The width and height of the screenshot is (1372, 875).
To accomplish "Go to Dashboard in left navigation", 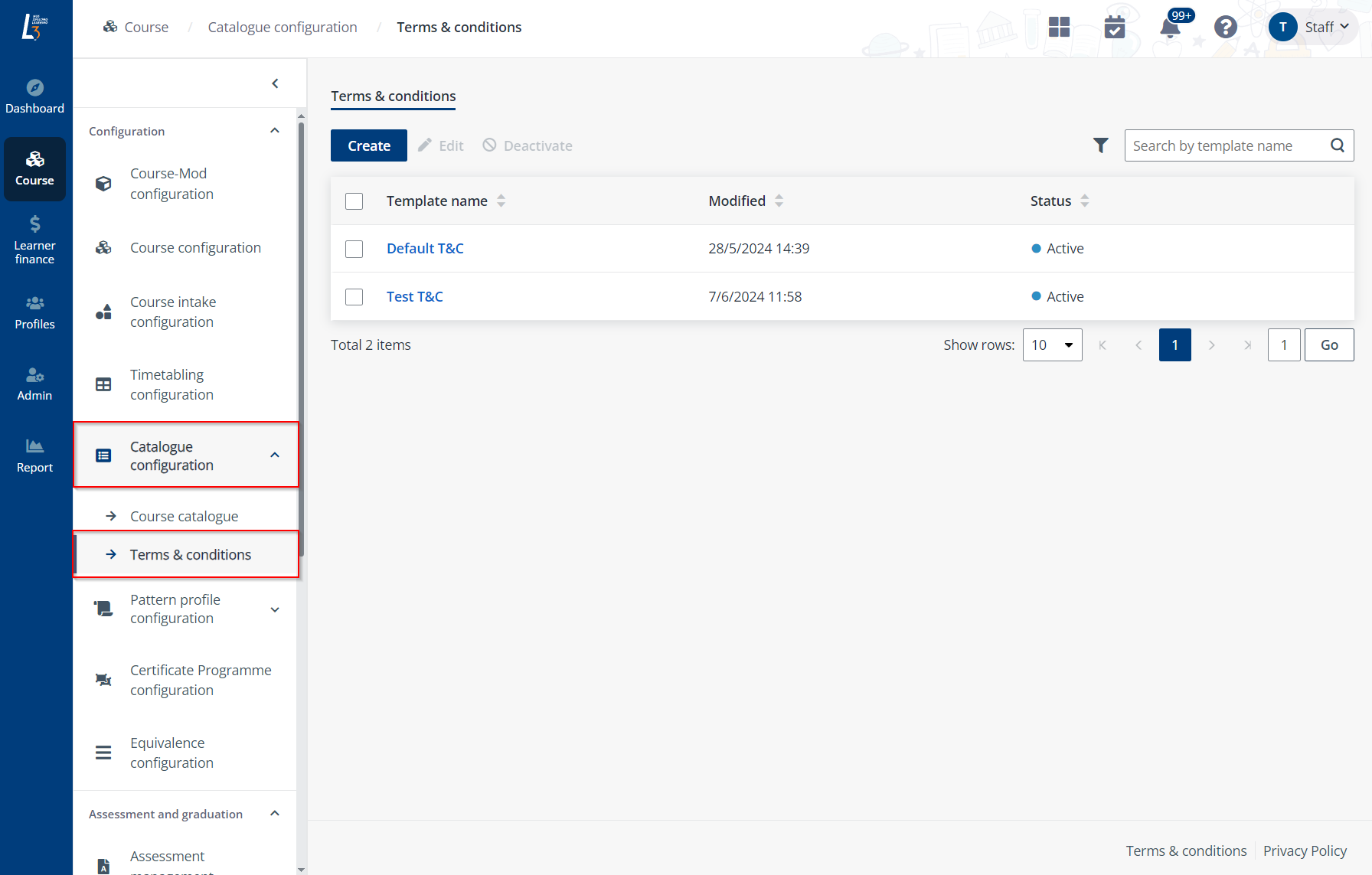I will pyautogui.click(x=34, y=96).
